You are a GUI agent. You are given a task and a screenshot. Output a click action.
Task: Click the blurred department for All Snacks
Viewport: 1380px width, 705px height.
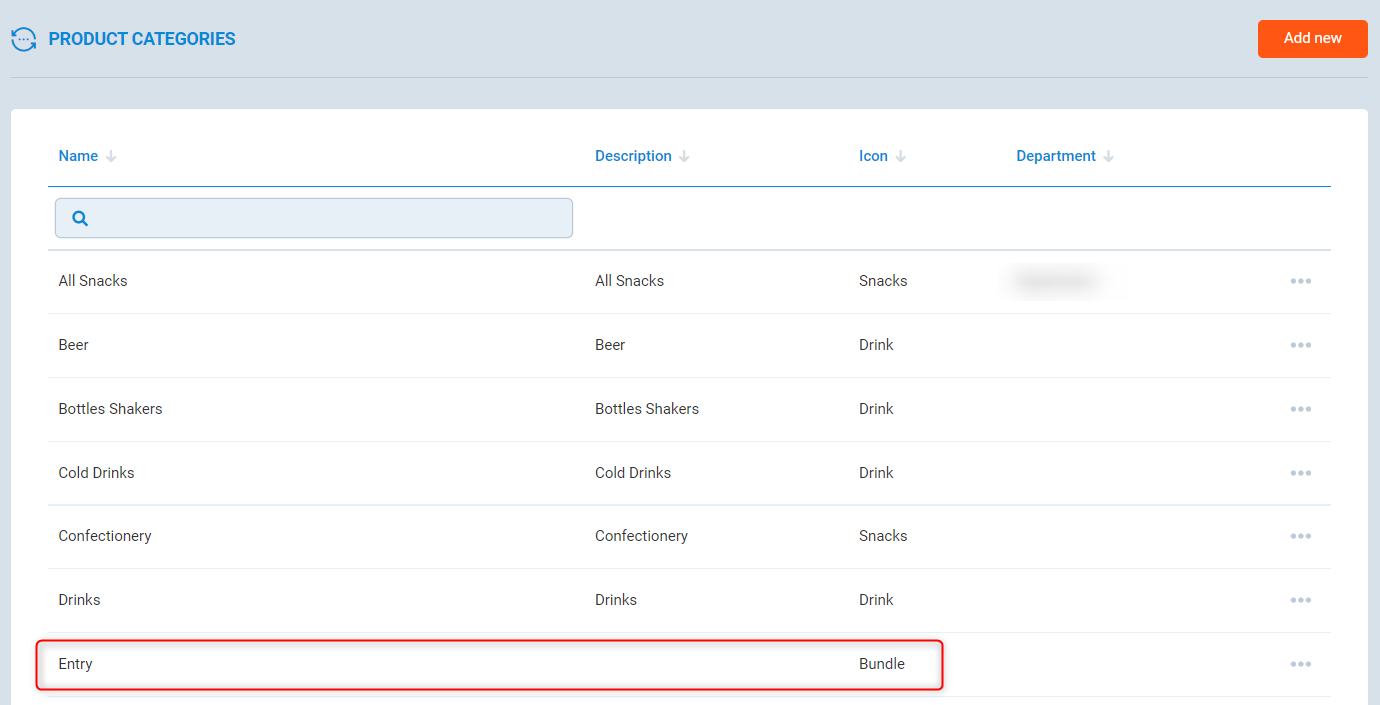point(1055,281)
